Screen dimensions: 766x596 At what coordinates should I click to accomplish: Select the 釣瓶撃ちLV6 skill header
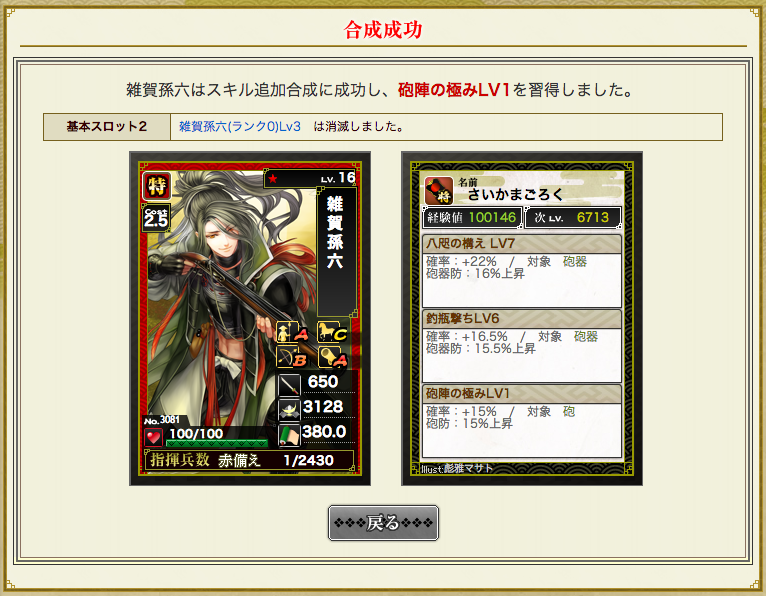pos(522,319)
